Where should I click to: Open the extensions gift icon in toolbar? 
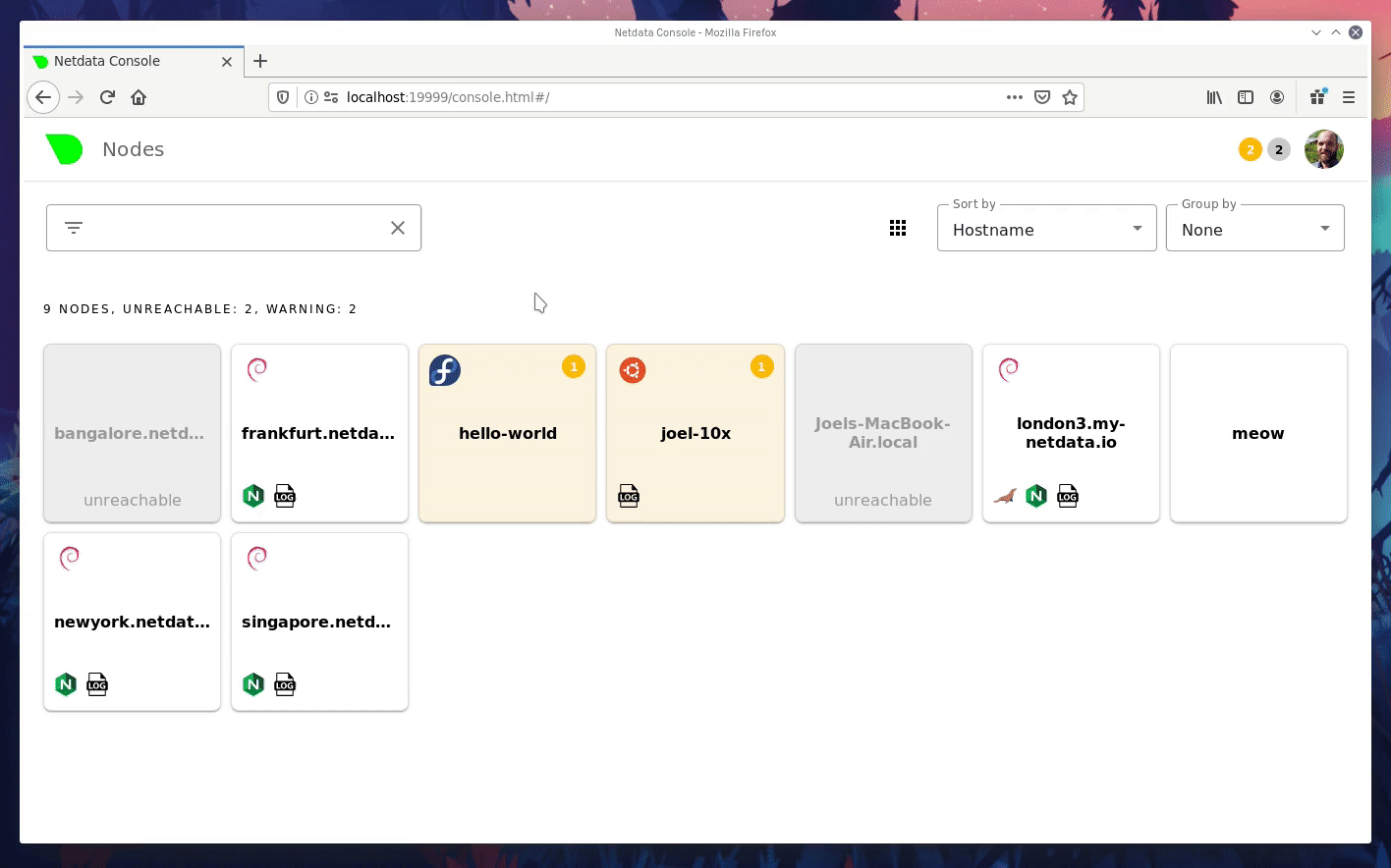click(1318, 96)
